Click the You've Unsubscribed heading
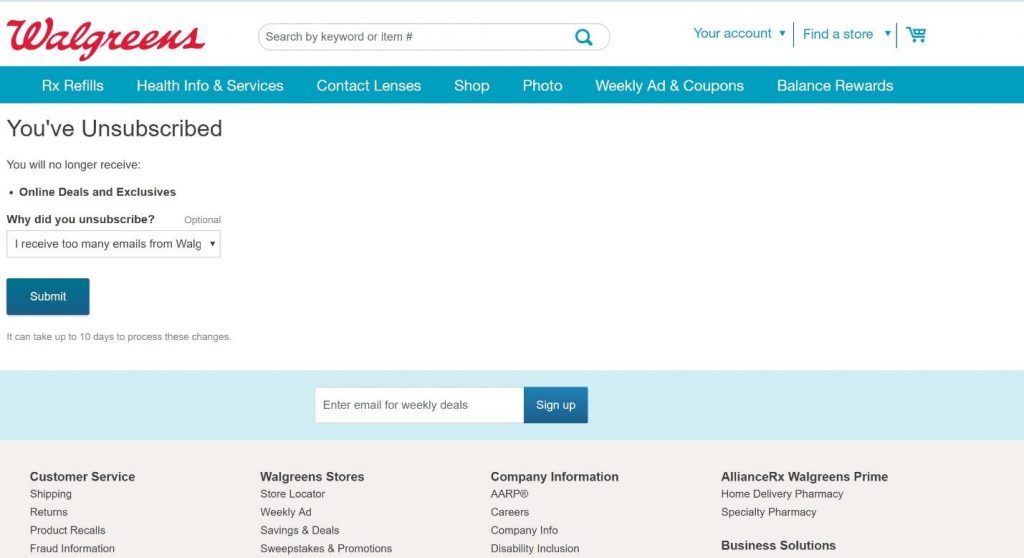The height and width of the screenshot is (558, 1024). coord(114,129)
